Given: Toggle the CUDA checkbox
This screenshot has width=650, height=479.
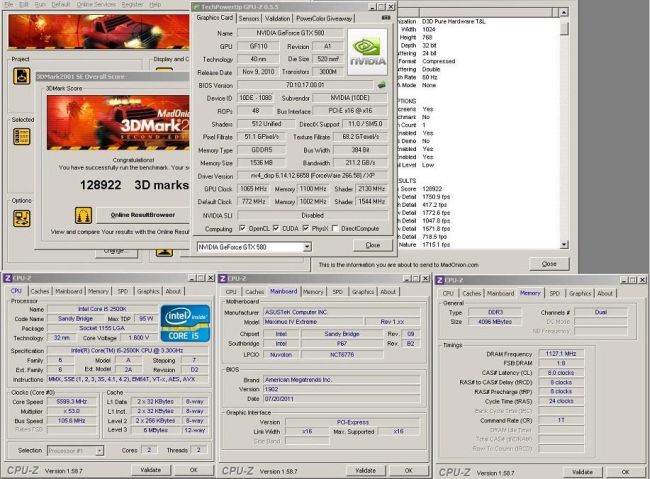Looking at the screenshot, I should [276, 229].
